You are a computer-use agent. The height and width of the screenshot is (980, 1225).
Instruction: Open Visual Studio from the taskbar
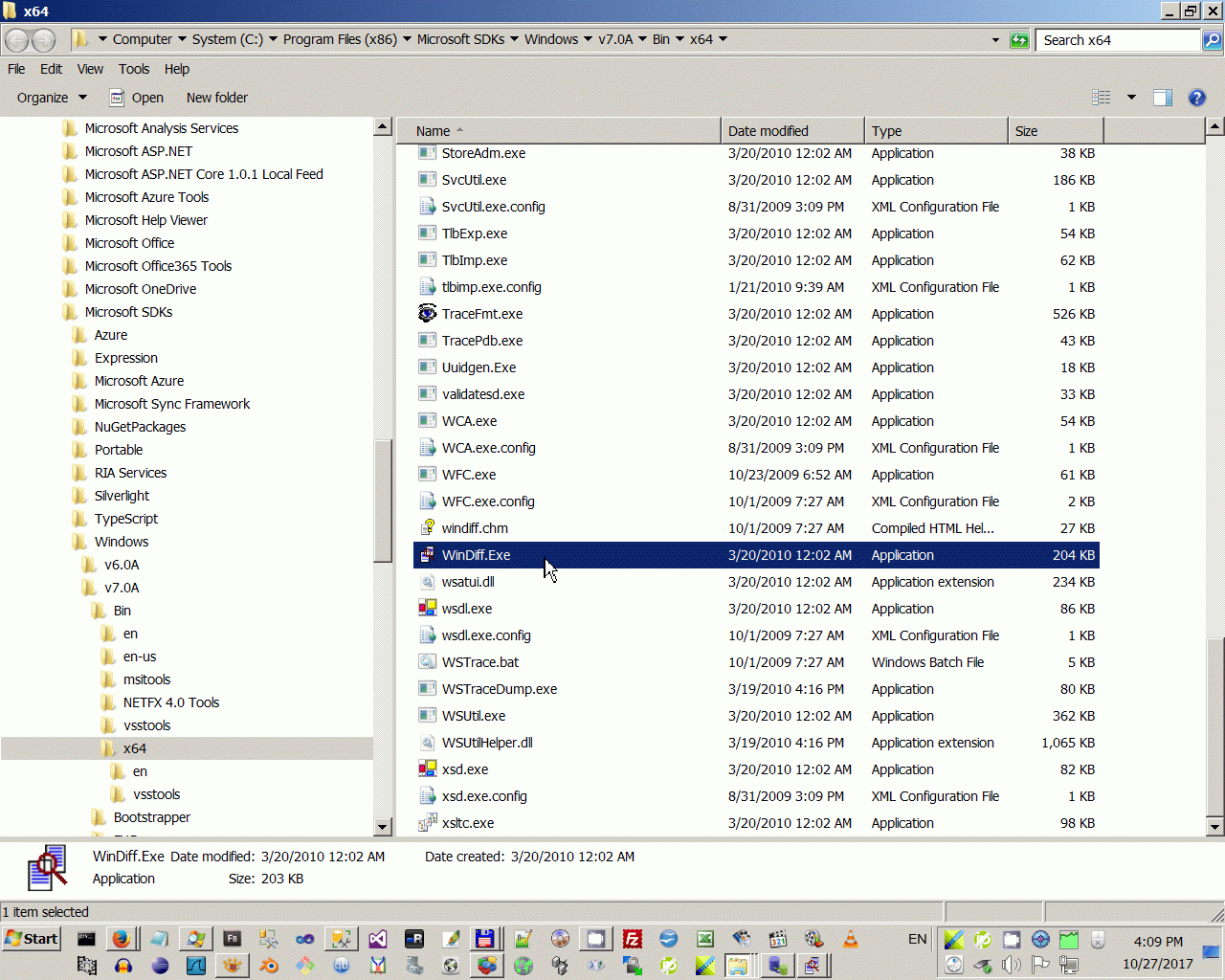coord(377,939)
